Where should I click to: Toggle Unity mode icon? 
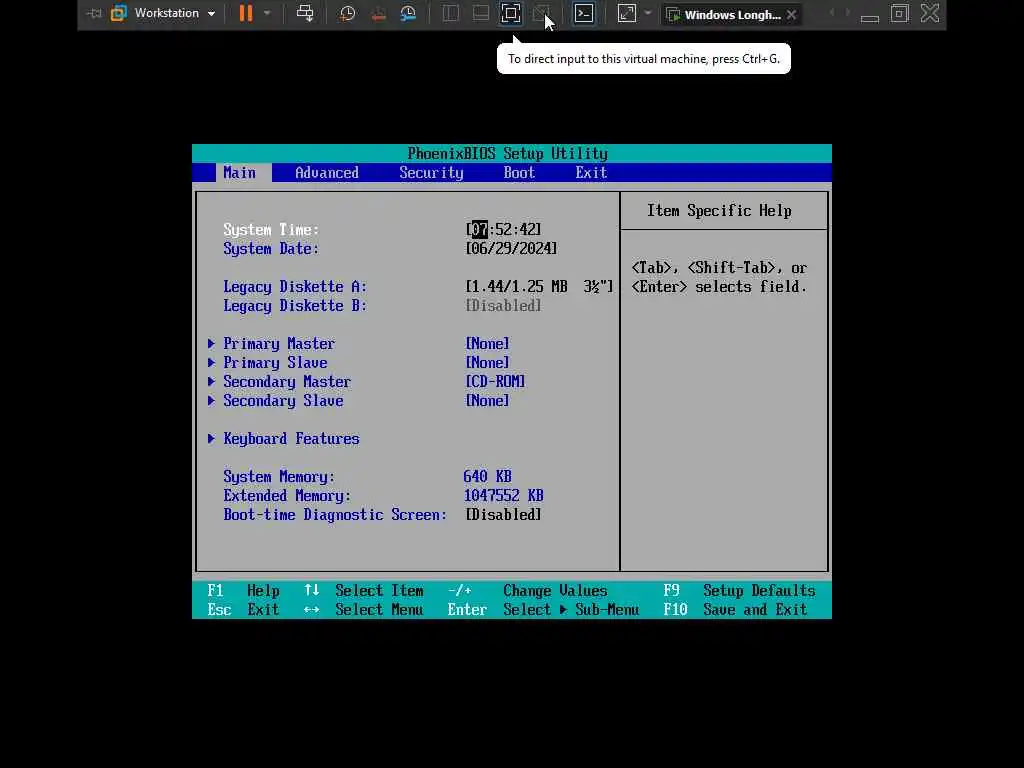[541, 13]
